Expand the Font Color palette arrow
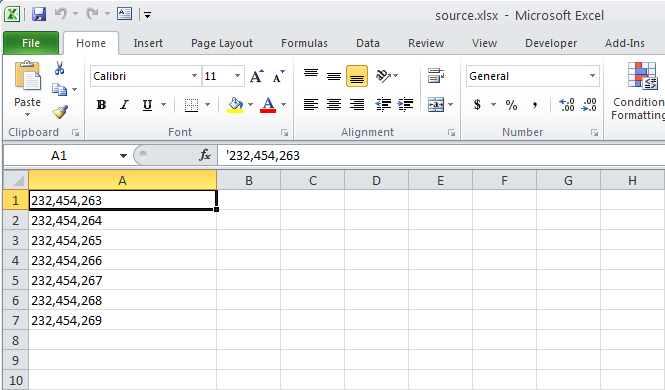The width and height of the screenshot is (665, 390). (x=283, y=105)
